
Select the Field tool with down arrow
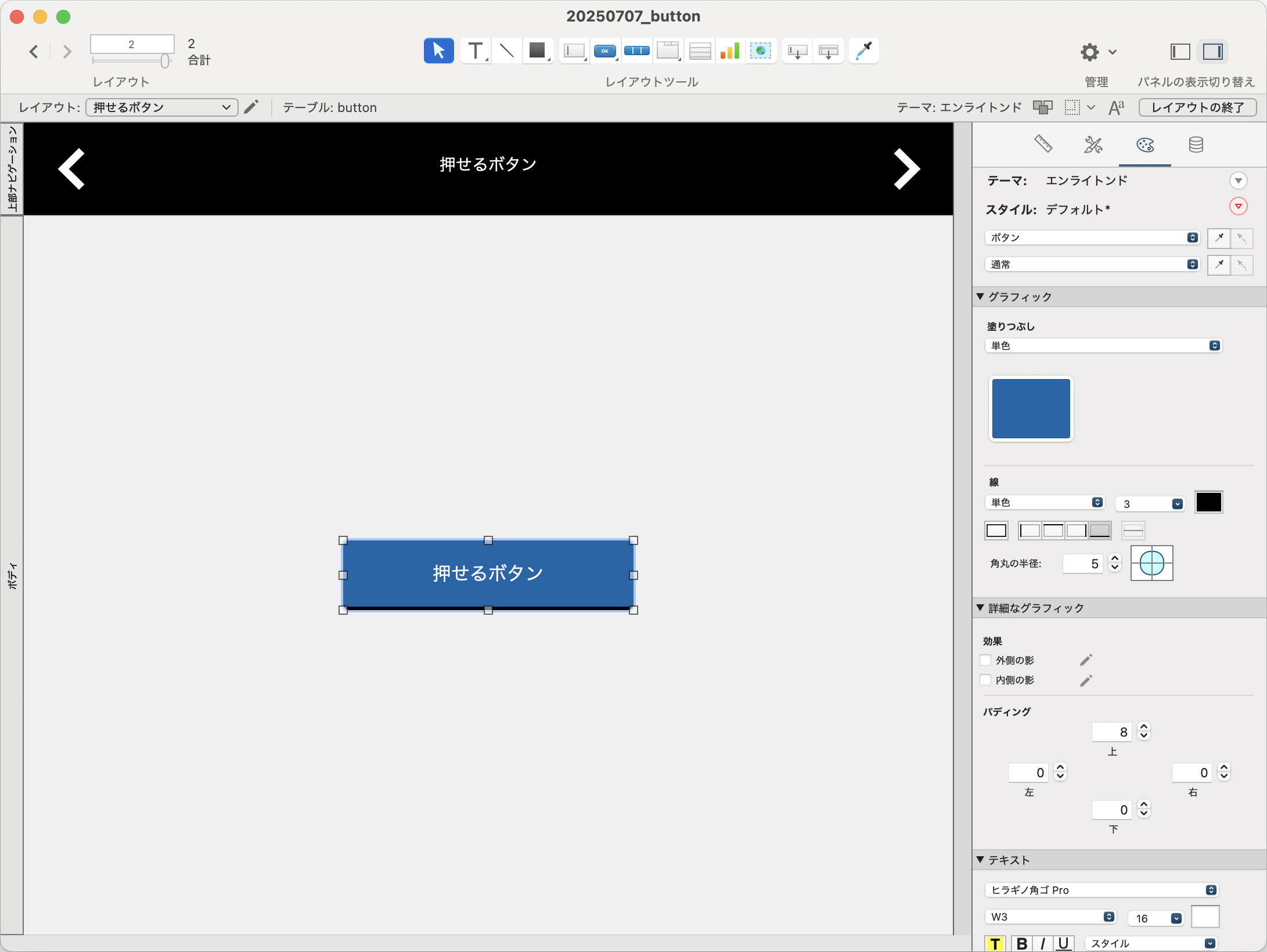797,51
